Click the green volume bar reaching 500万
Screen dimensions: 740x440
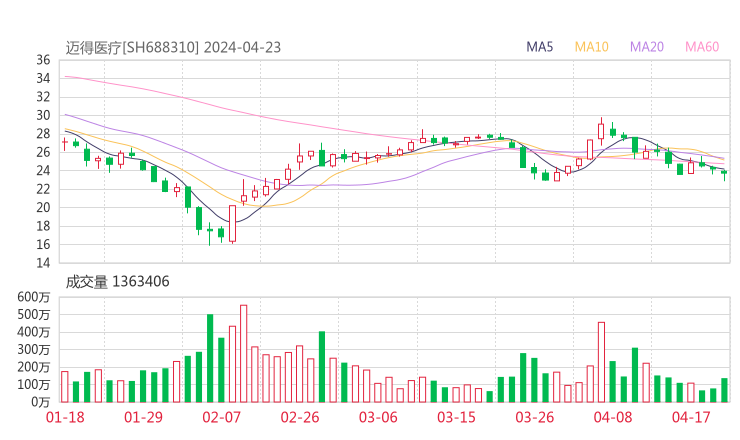point(210,358)
